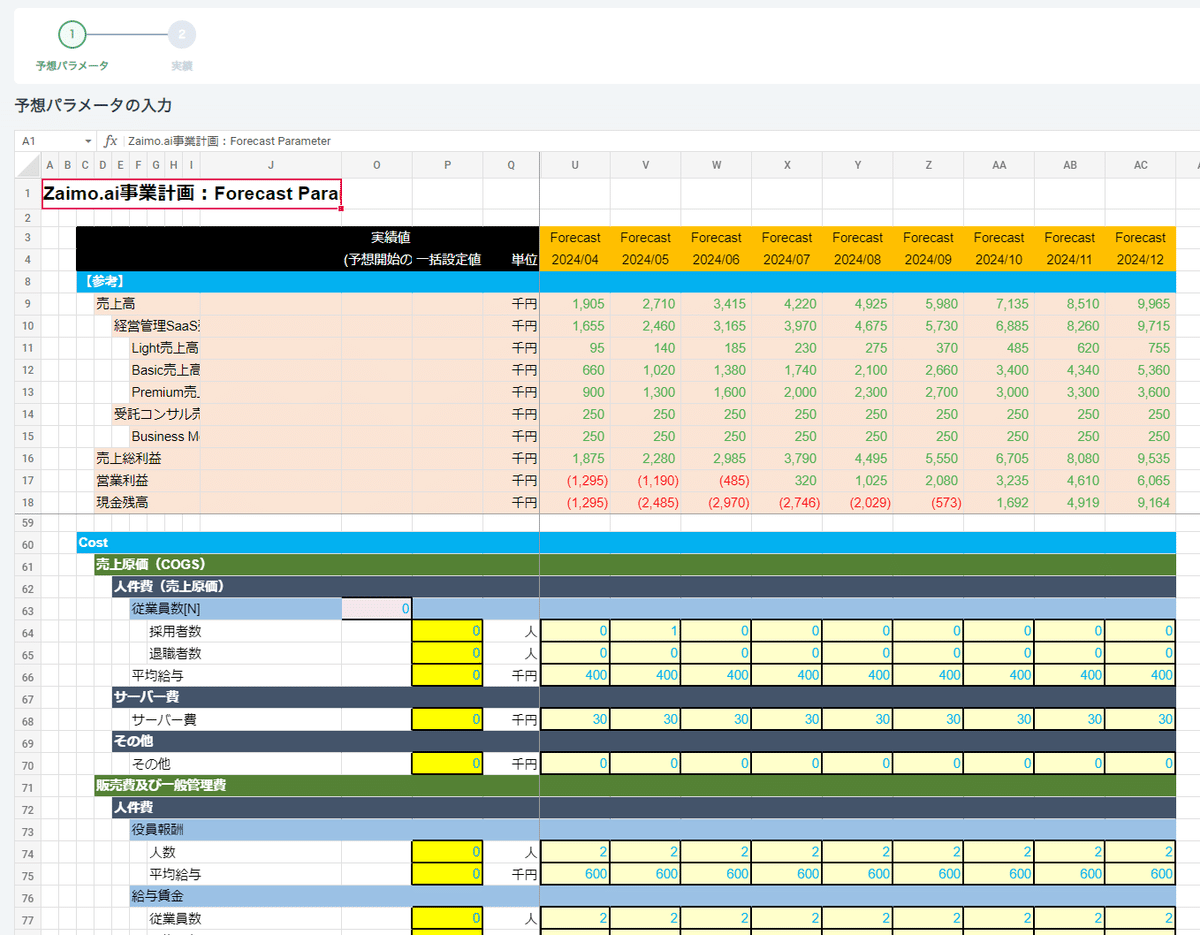Select column AA header

coord(999,165)
